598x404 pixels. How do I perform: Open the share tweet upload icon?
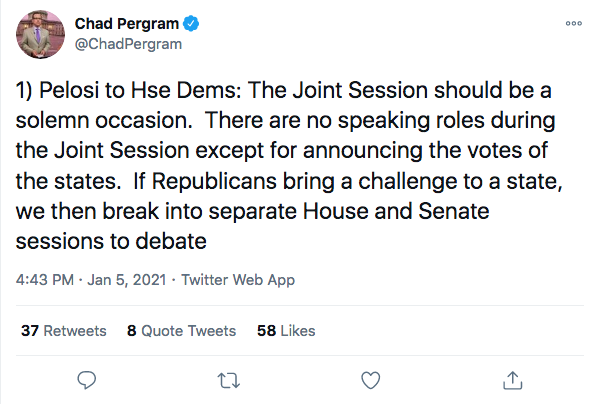click(513, 380)
